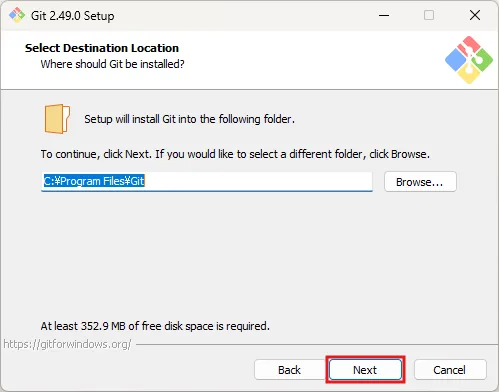This screenshot has height=392, width=499.
Task: Click "Where should Git be installed?" subtitle
Action: [112, 64]
